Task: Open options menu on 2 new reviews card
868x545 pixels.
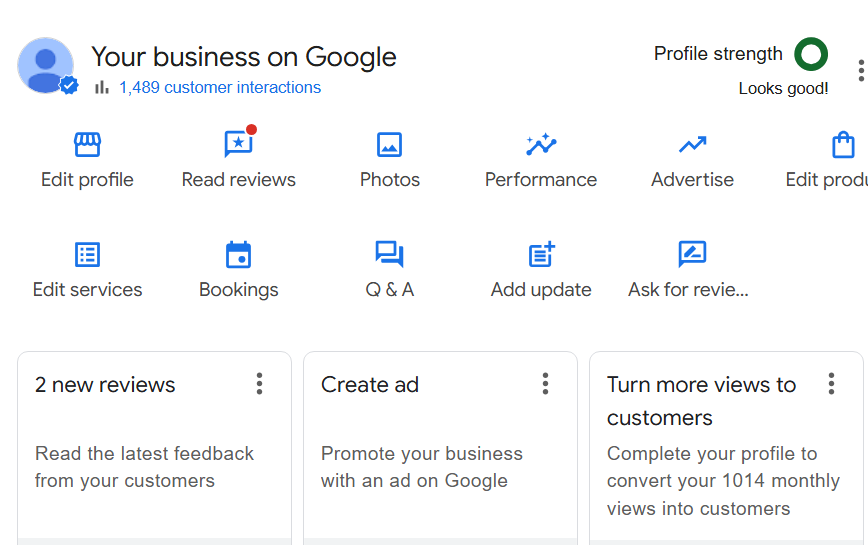Action: click(x=259, y=384)
